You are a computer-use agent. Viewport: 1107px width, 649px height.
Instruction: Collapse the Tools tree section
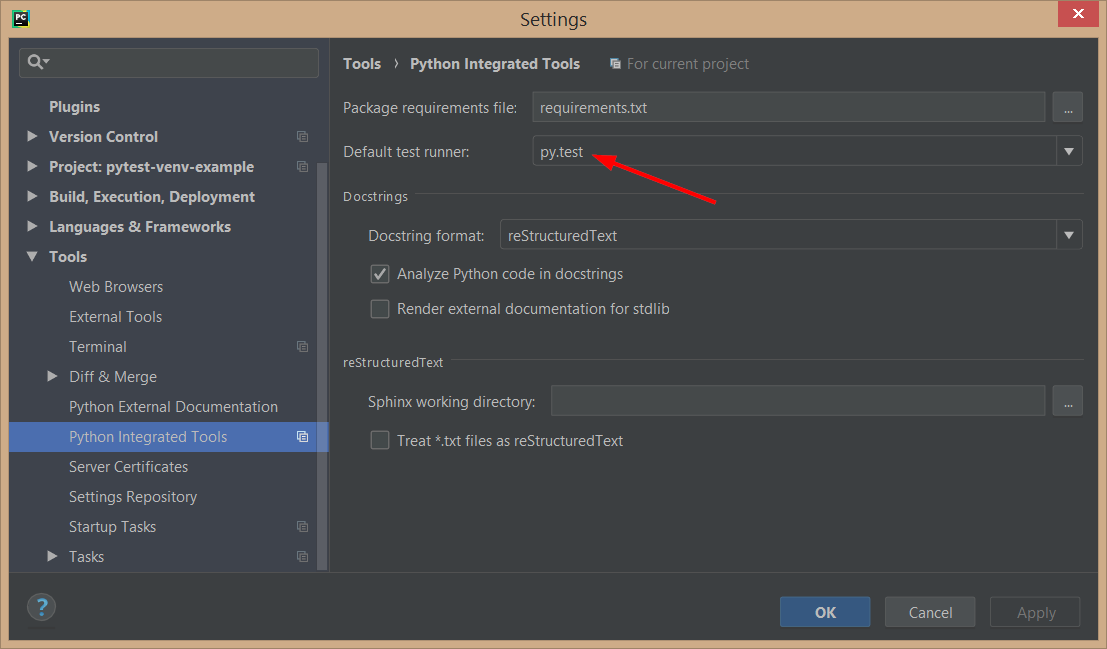(x=32, y=257)
